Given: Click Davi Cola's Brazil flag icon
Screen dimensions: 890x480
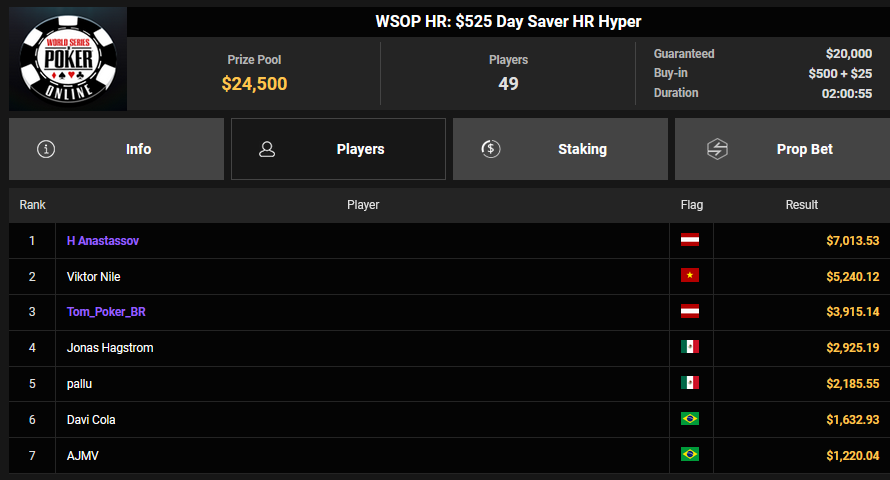Looking at the screenshot, I should pyautogui.click(x=690, y=419).
